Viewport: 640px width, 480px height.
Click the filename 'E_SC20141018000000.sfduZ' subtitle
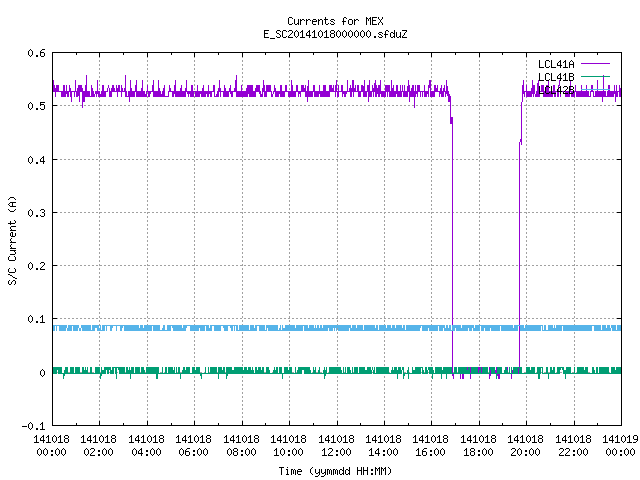pyautogui.click(x=335, y=34)
